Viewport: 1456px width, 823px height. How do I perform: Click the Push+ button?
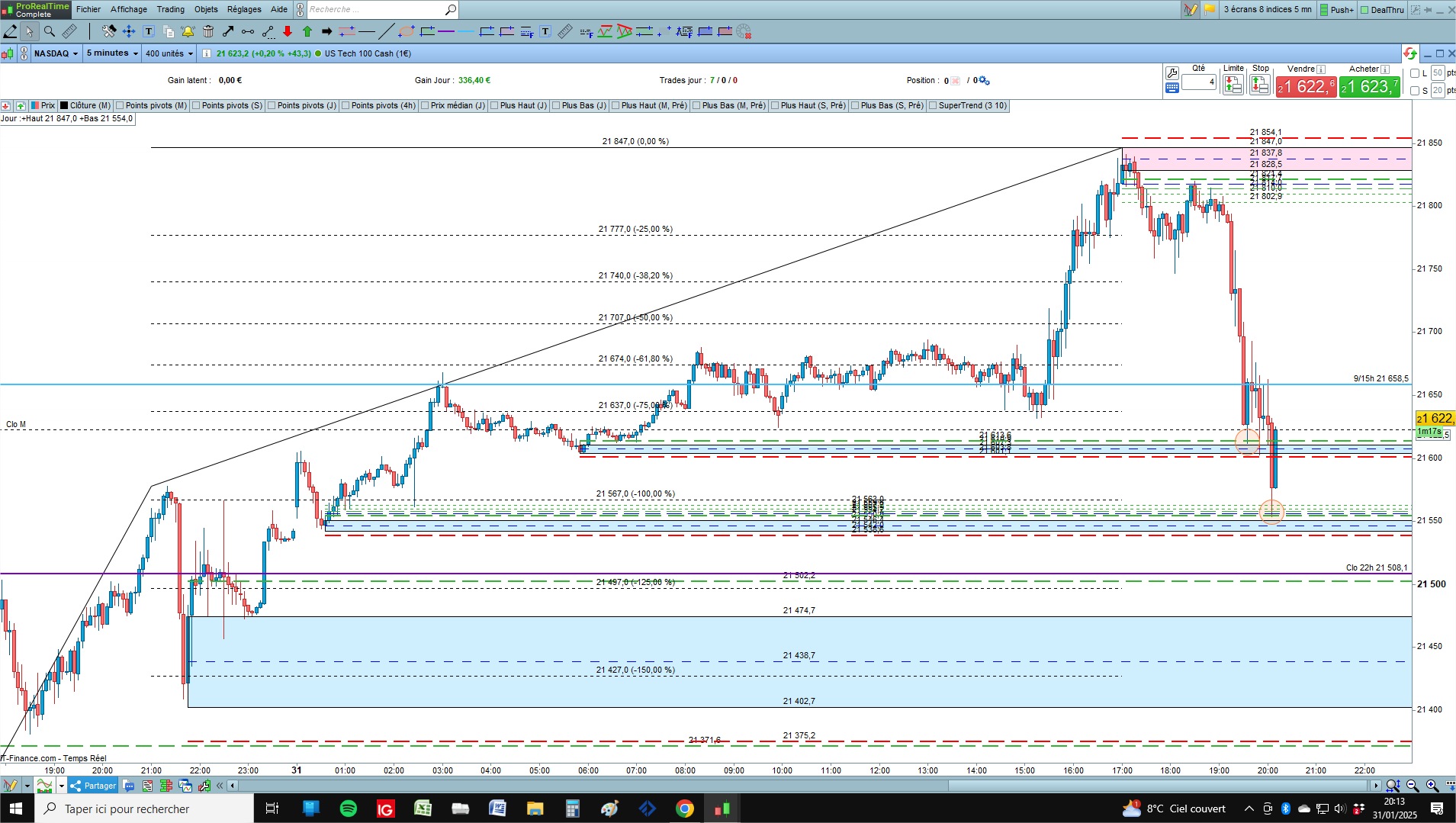pos(1336,10)
